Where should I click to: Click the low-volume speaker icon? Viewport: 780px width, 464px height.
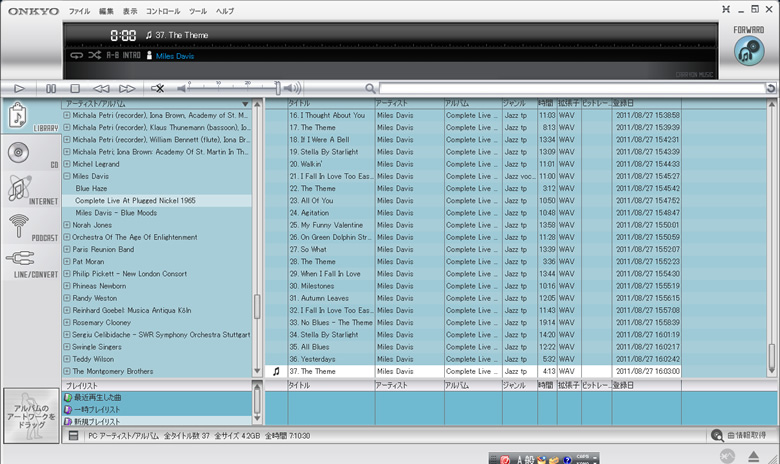click(182, 89)
